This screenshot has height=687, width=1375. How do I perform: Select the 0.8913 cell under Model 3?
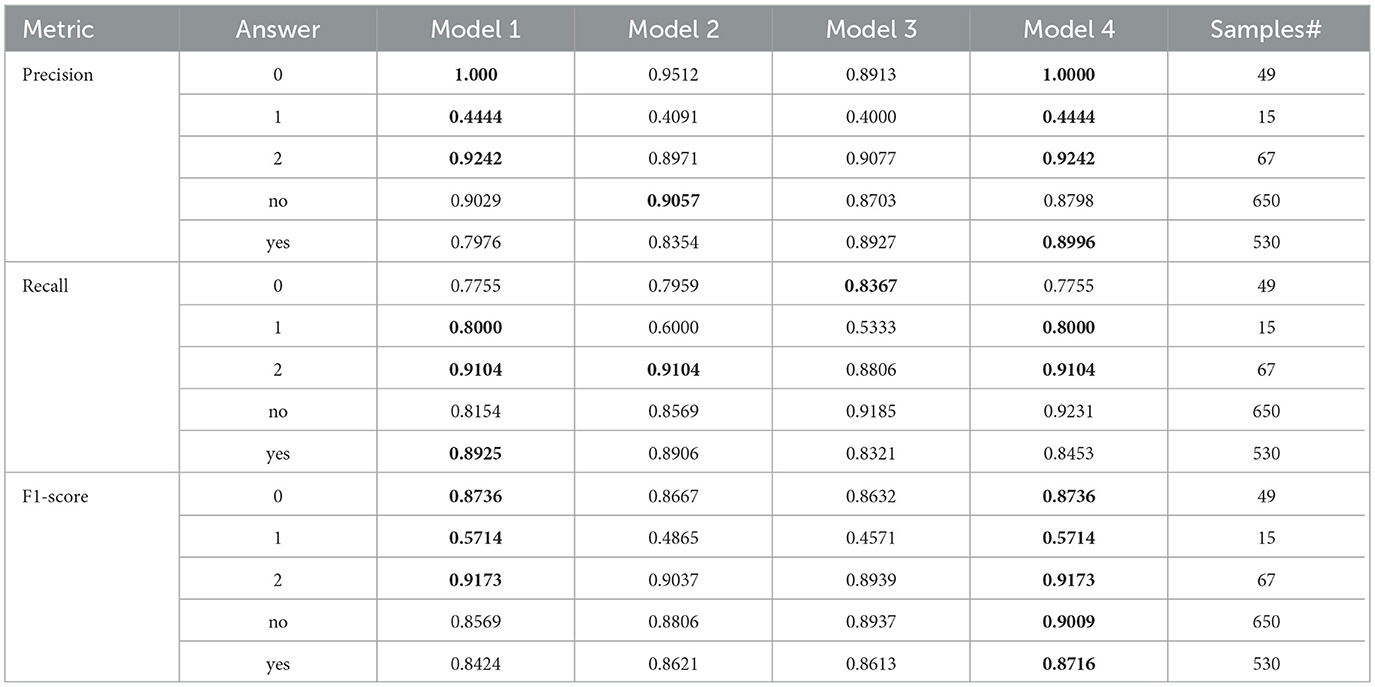point(871,75)
